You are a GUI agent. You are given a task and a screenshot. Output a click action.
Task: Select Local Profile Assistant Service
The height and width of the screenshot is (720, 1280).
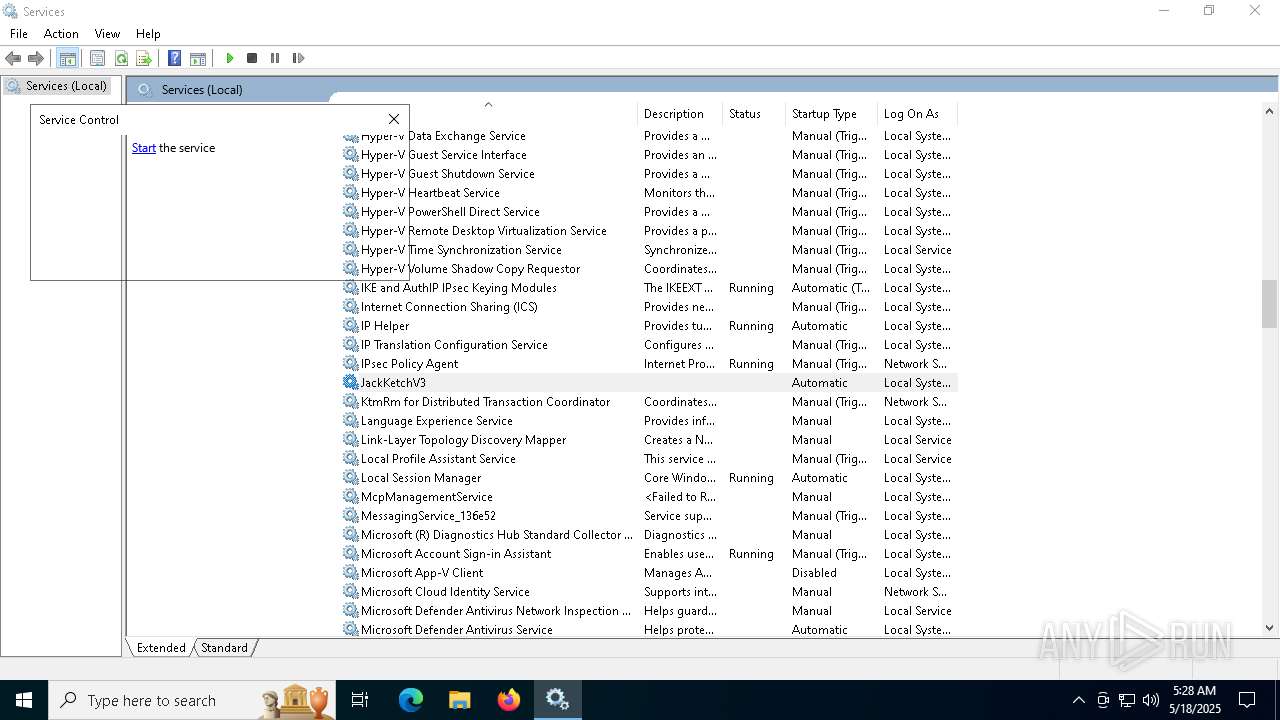pos(438,459)
